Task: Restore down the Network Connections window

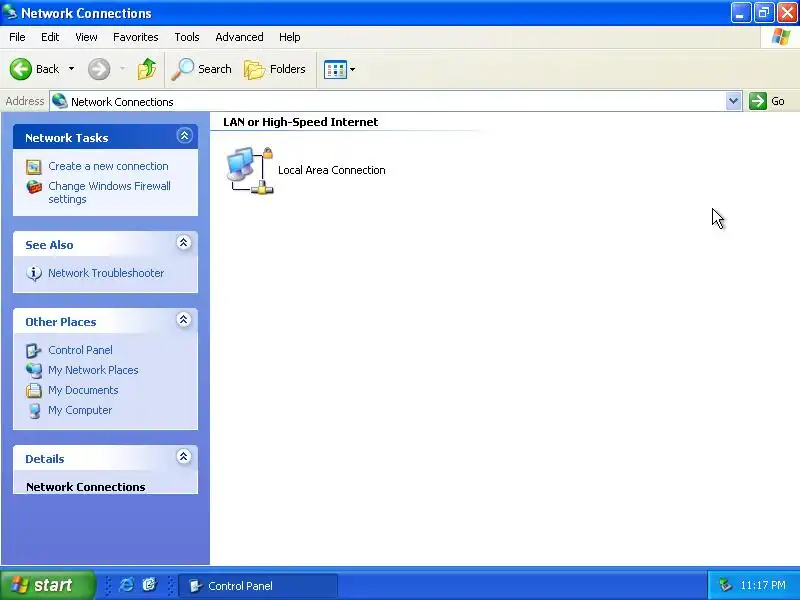Action: pos(764,13)
